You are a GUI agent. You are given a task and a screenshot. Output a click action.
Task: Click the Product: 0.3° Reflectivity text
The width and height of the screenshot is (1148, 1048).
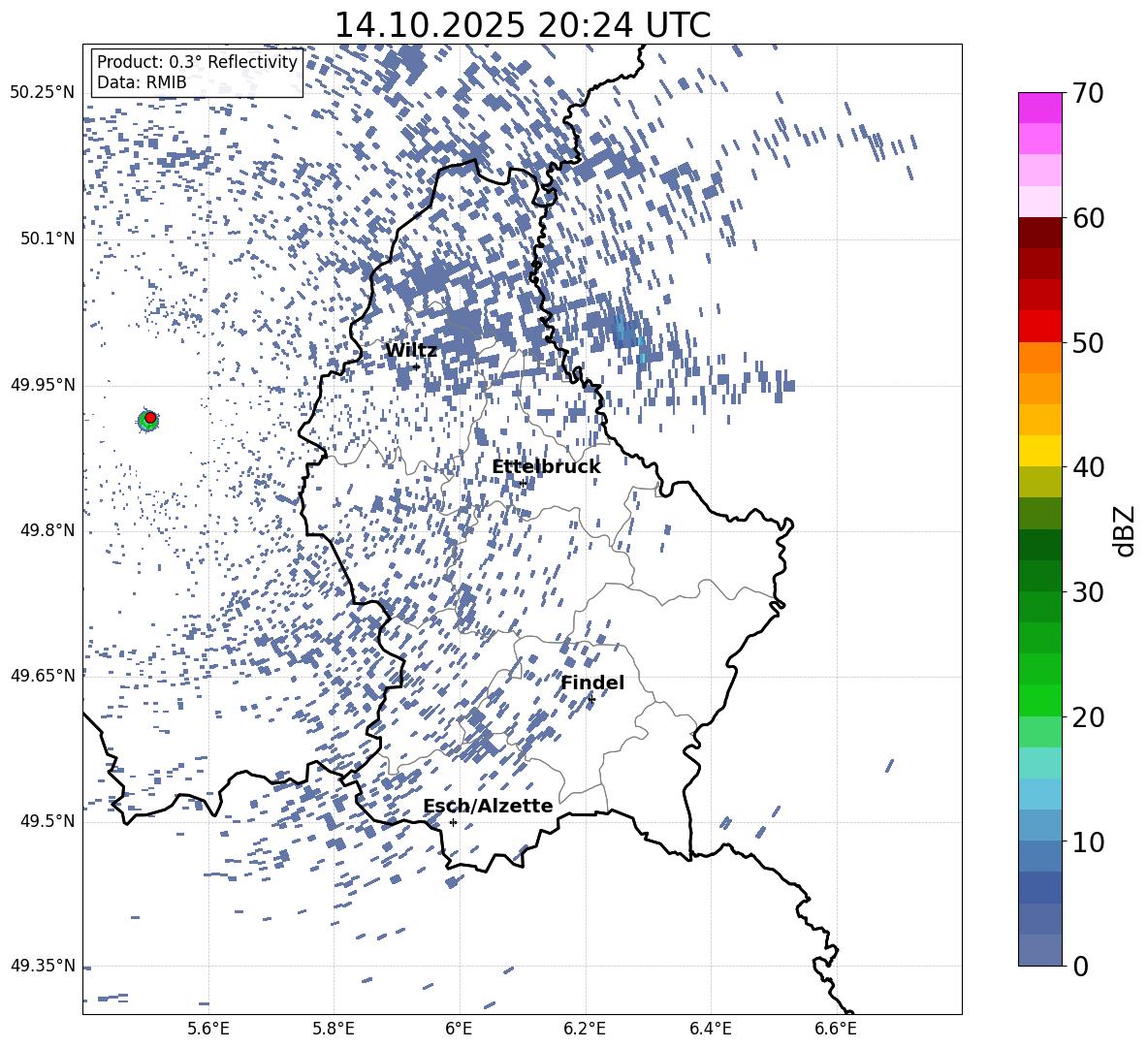[x=197, y=62]
